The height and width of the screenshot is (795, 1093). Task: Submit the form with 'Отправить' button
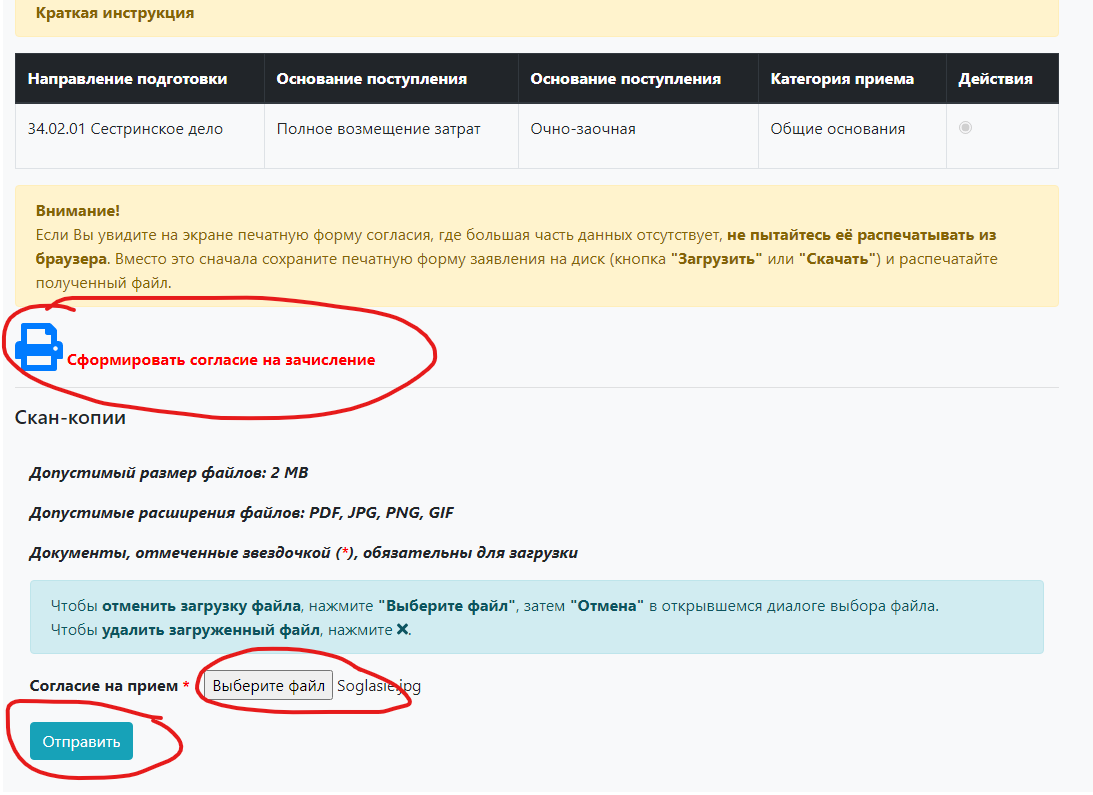pos(81,741)
